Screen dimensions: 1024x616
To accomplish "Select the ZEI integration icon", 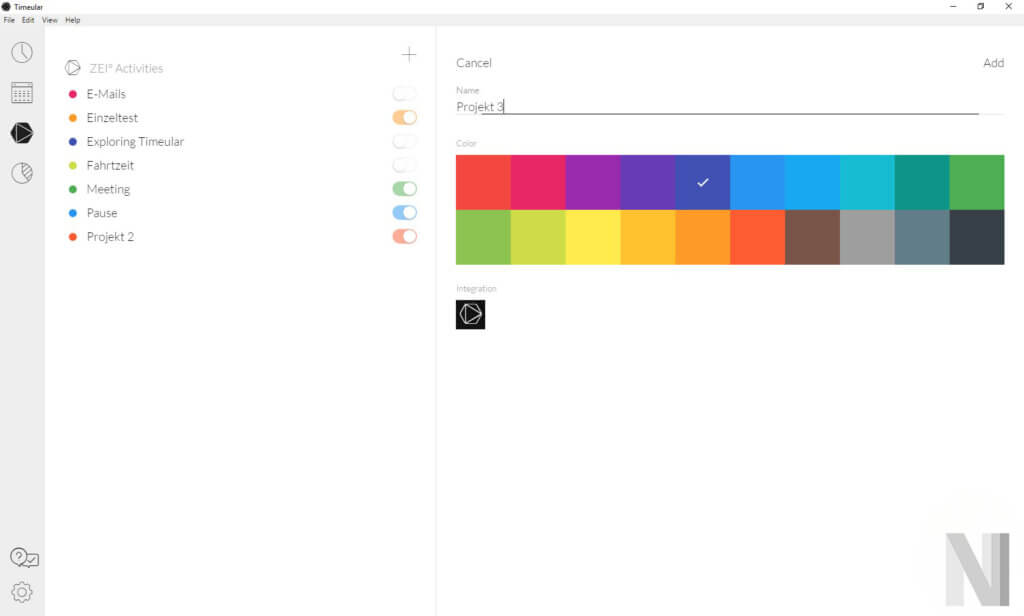I will point(470,315).
